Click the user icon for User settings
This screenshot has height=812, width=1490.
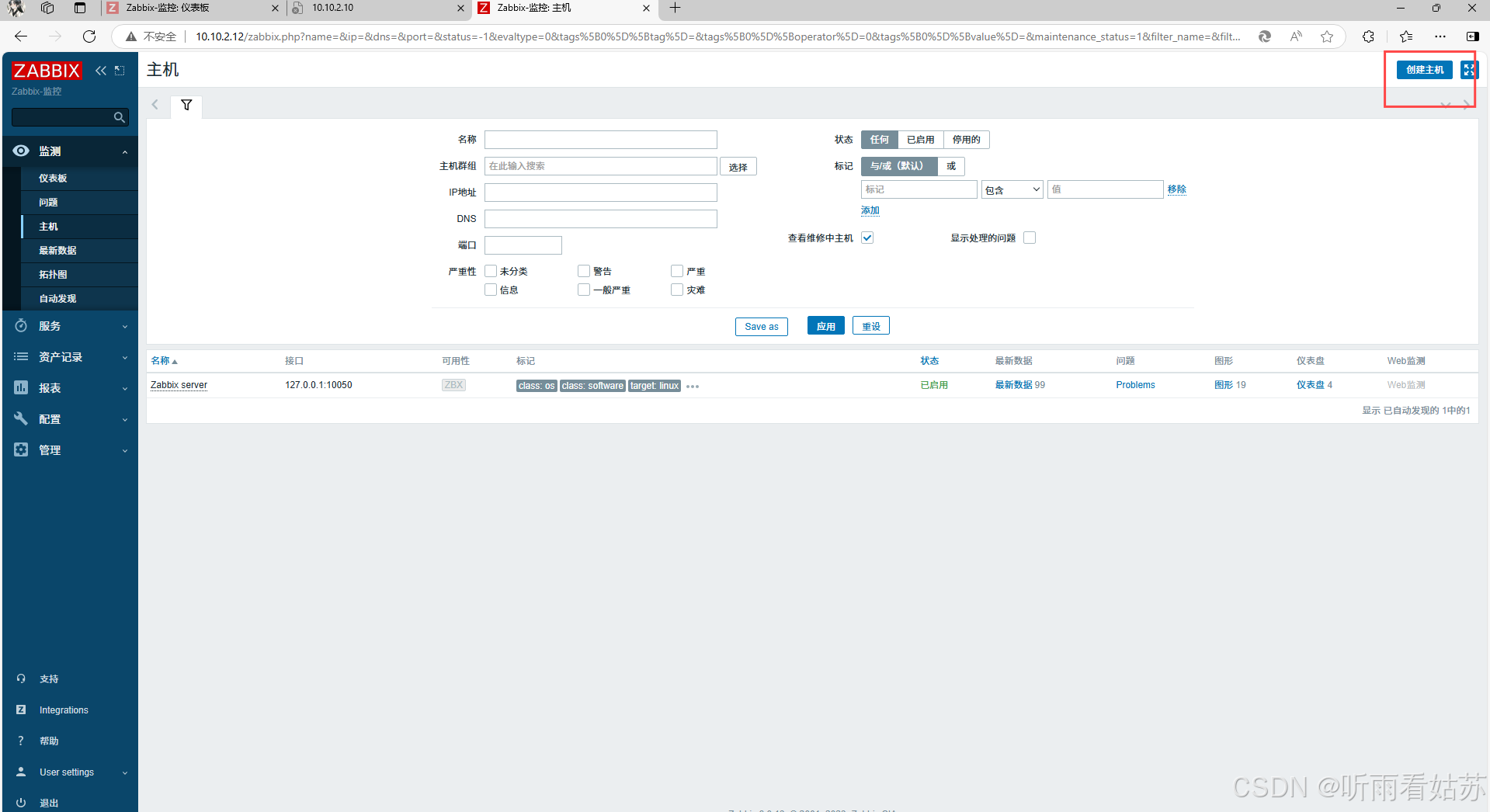(21, 772)
